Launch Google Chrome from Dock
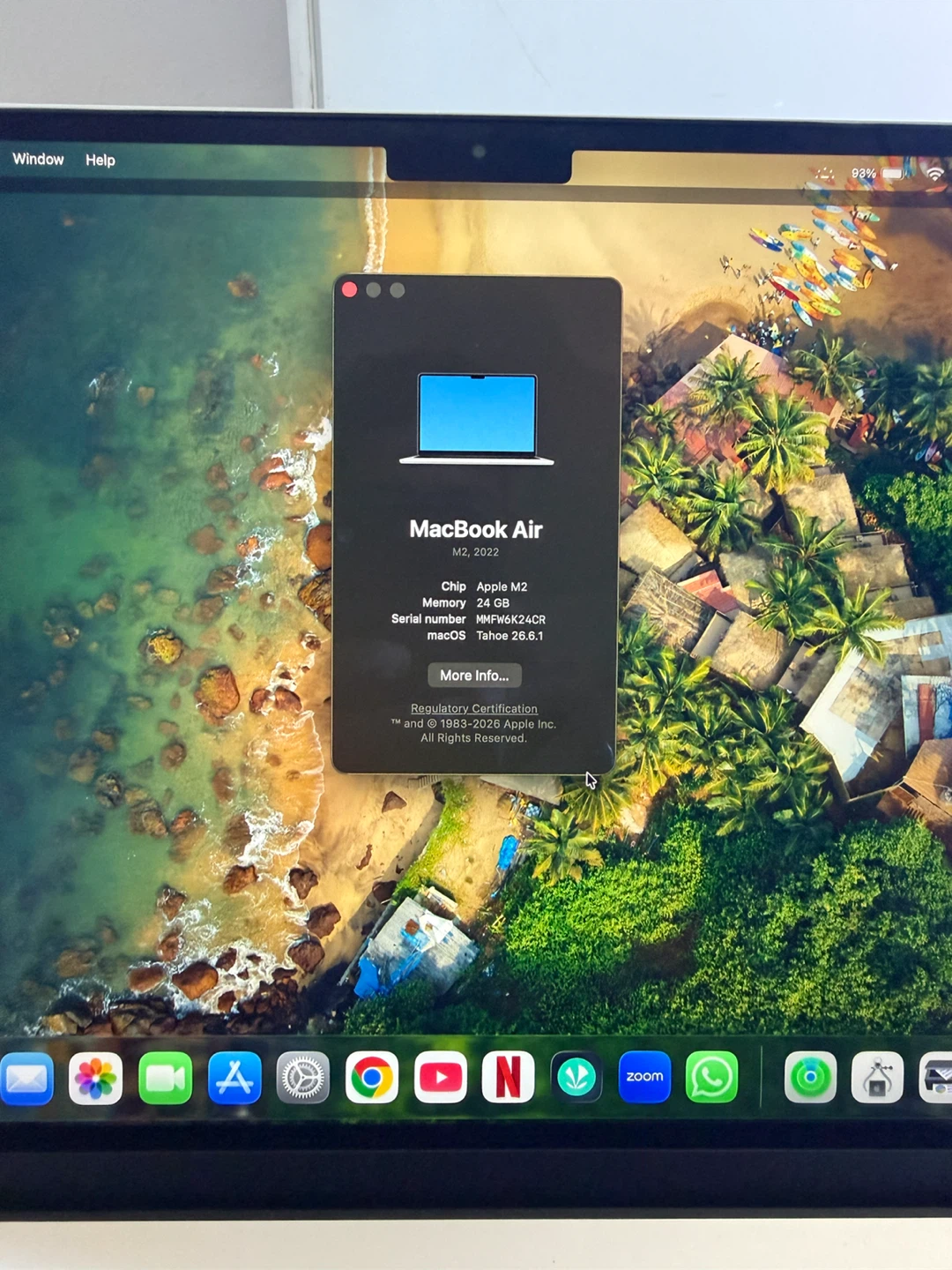The width and height of the screenshot is (952, 1270). (372, 1077)
